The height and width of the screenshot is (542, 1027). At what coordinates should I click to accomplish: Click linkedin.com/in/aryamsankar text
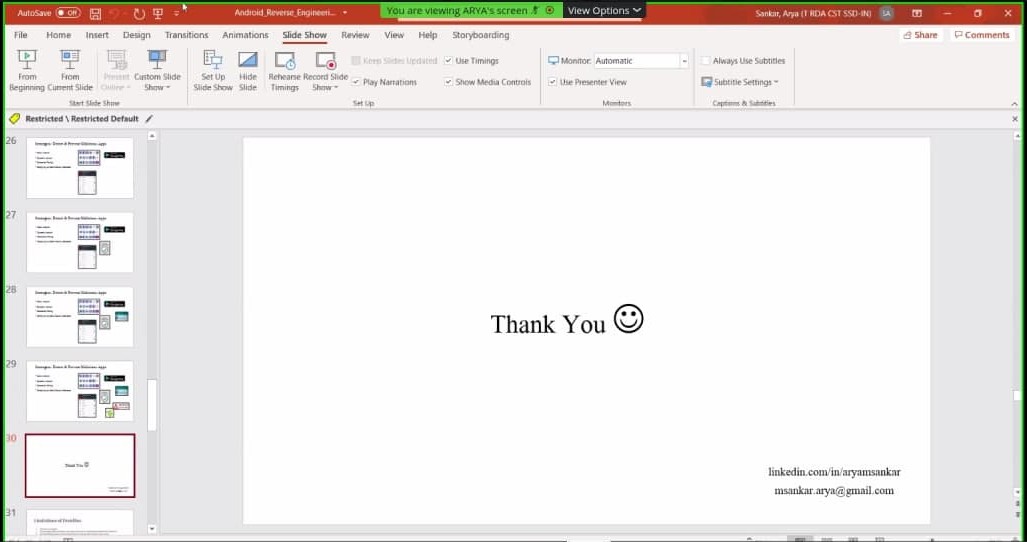(834, 471)
